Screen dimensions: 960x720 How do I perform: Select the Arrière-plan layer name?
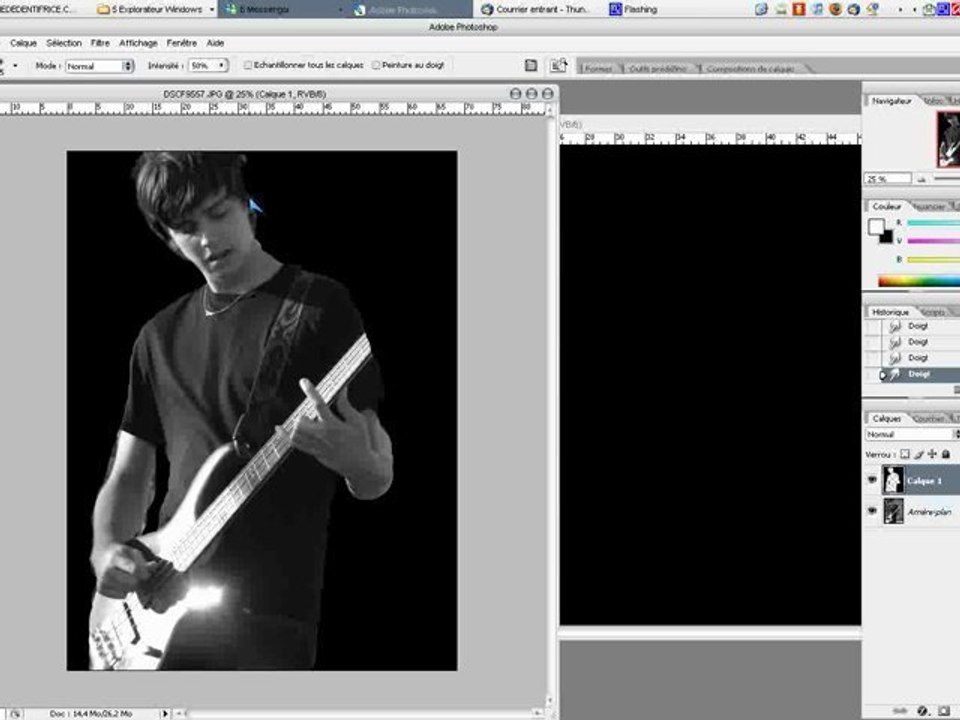click(x=929, y=512)
